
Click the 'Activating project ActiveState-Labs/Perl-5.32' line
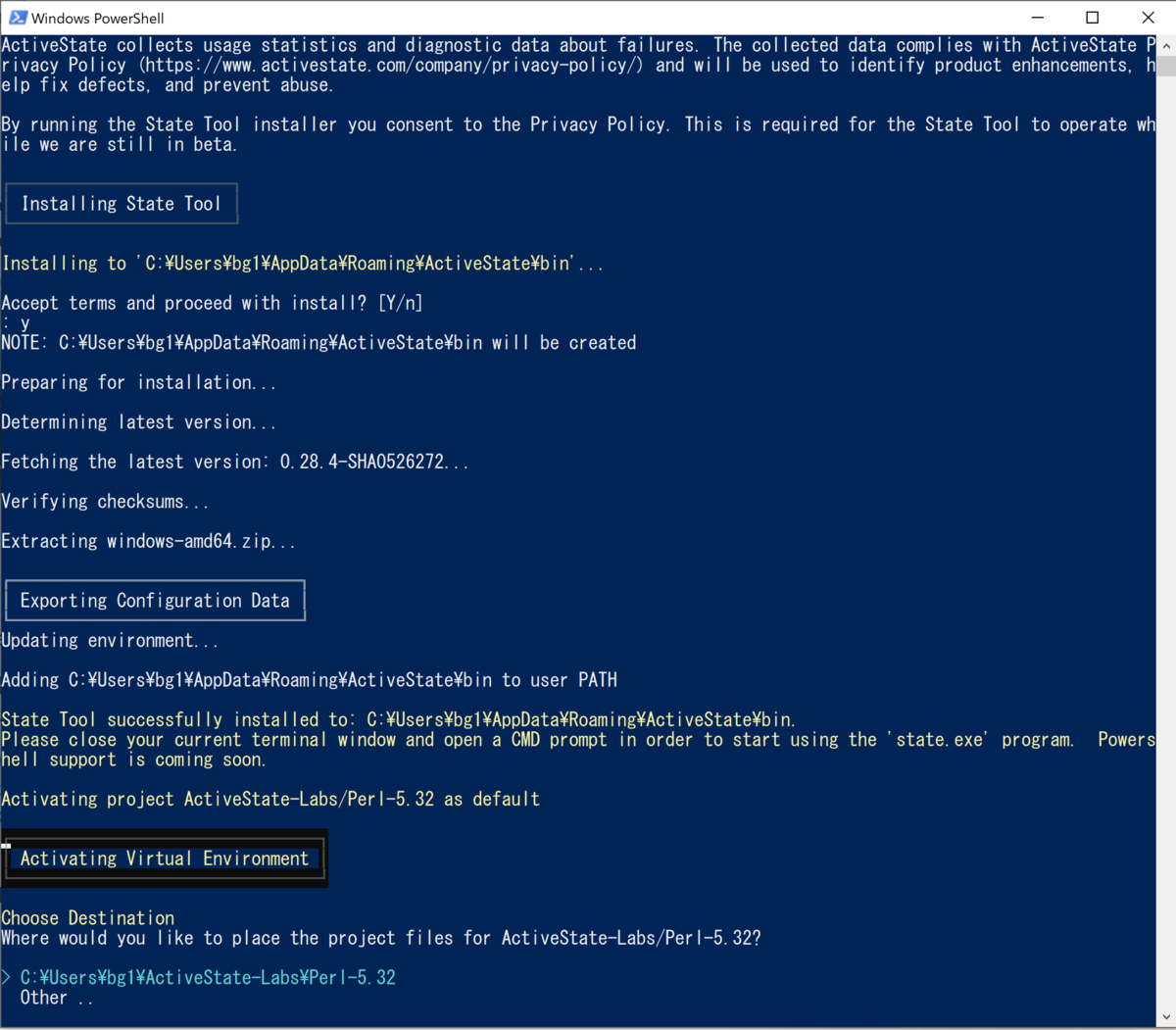point(270,799)
